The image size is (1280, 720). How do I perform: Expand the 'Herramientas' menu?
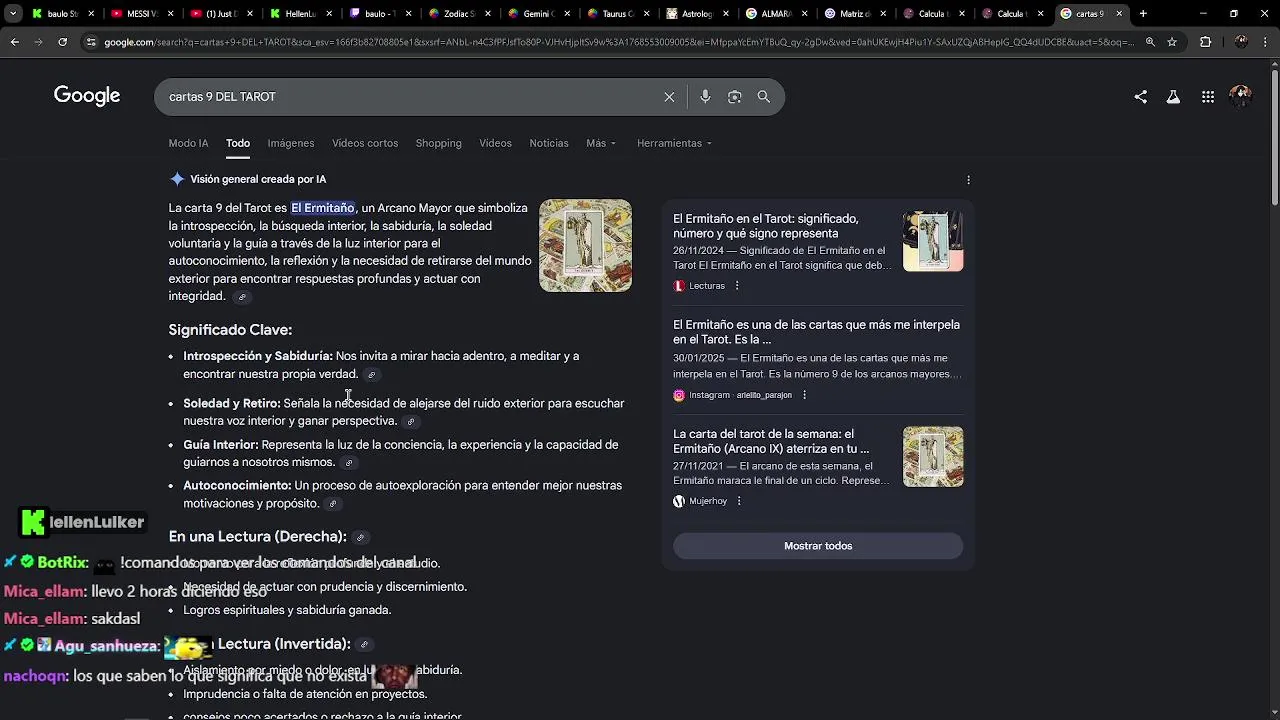pyautogui.click(x=675, y=143)
